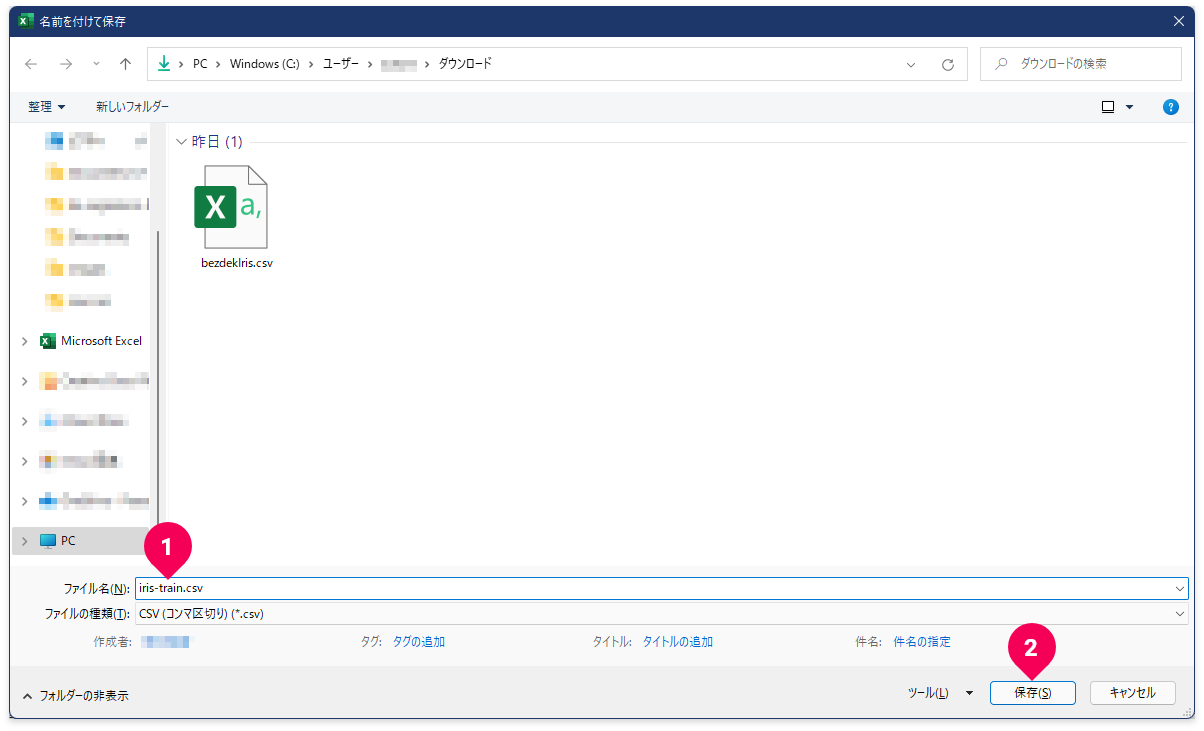Select PC in the navigation pane
The height and width of the screenshot is (731, 1204).
click(x=68, y=541)
